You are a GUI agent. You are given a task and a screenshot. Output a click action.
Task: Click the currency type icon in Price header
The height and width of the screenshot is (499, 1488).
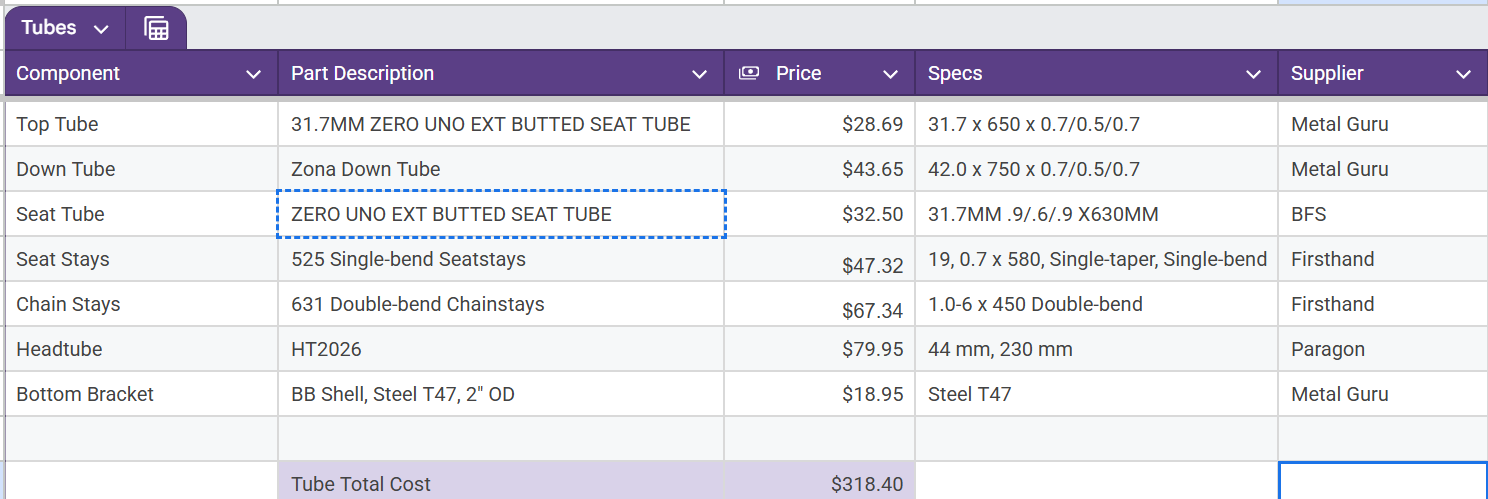[748, 73]
